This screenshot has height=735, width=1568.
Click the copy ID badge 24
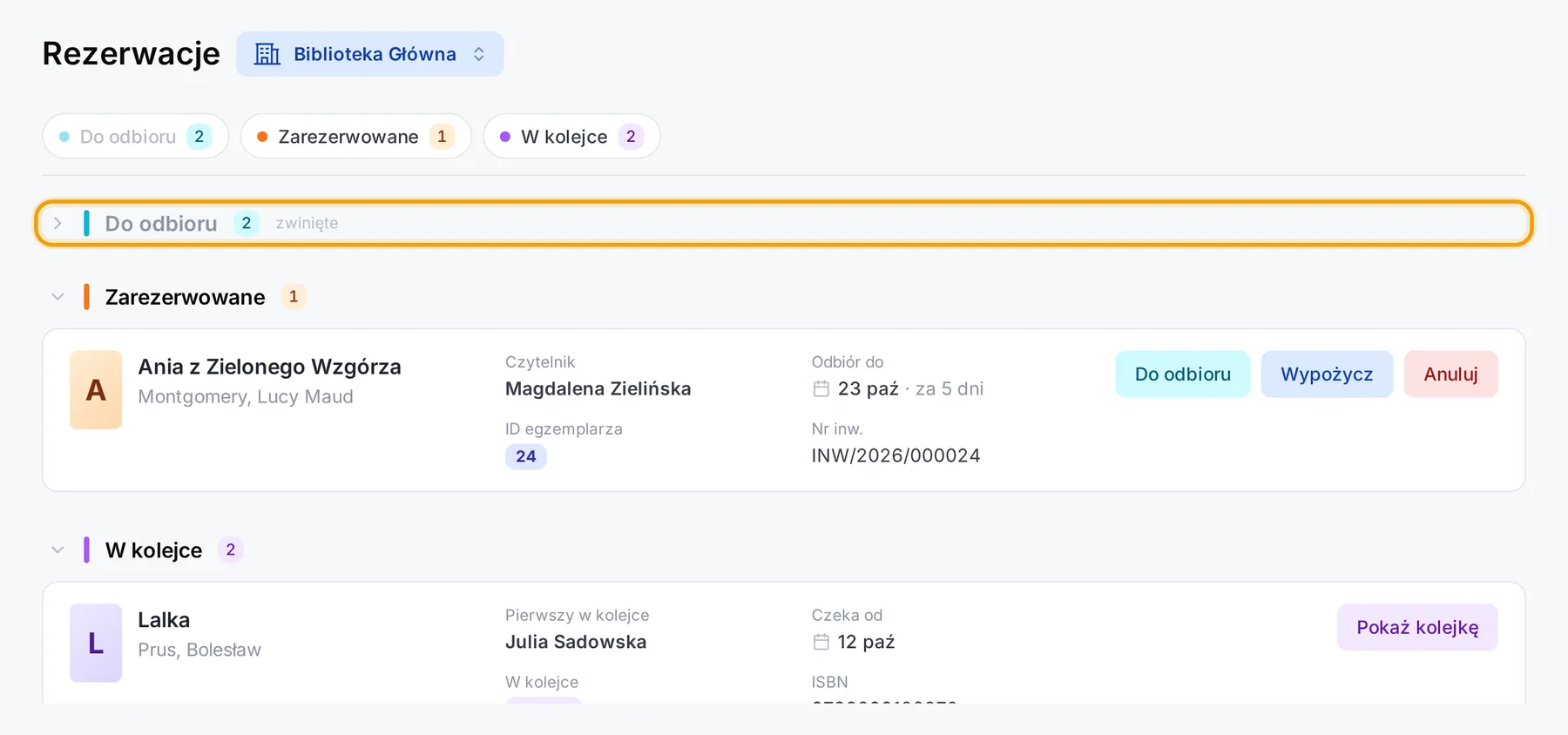(526, 456)
